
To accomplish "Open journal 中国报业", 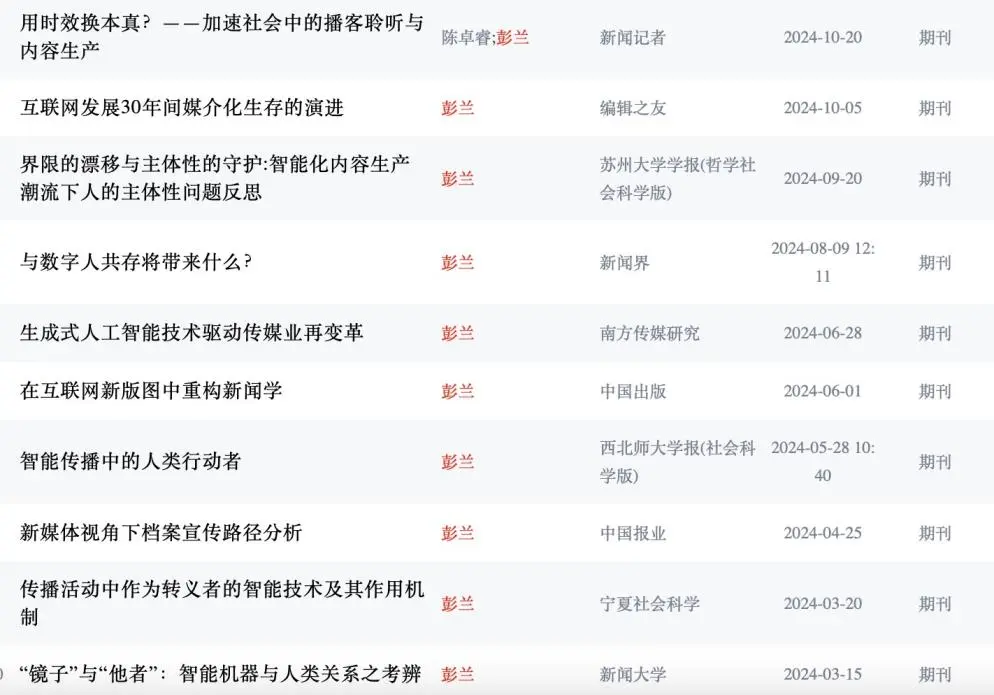I will 633,533.
